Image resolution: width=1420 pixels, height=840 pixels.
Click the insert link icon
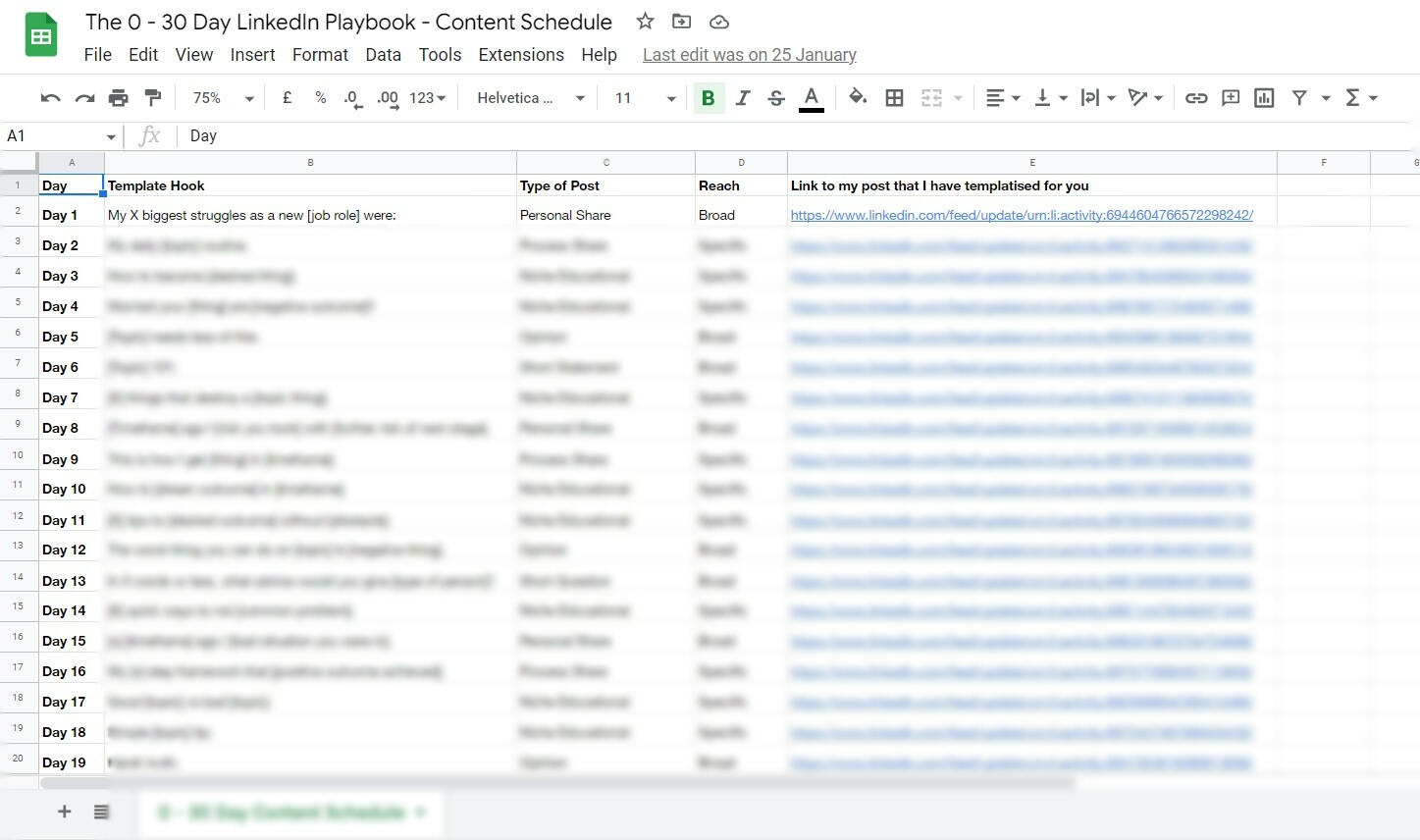coord(1195,98)
